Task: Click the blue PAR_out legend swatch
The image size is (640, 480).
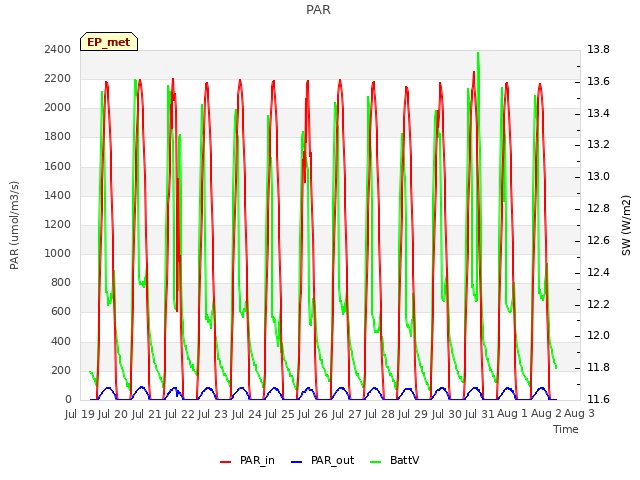Action: pyautogui.click(x=297, y=462)
